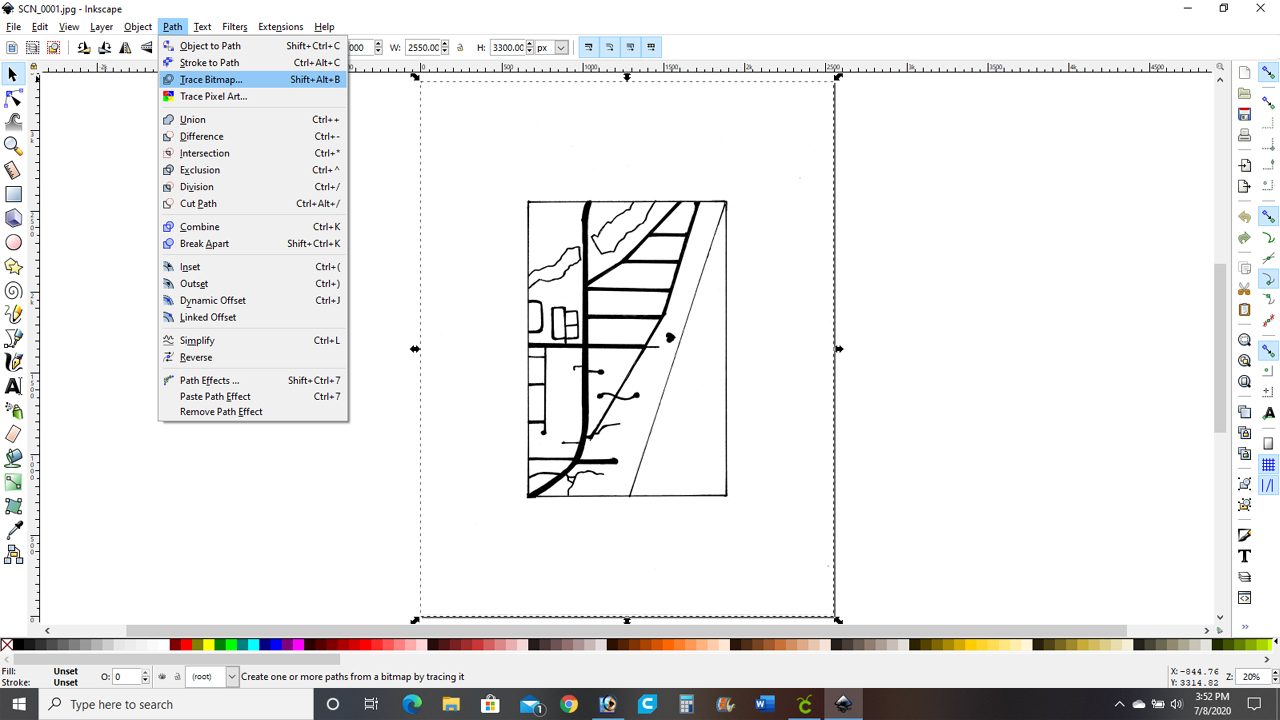Open Text and Font dialog icon
The height and width of the screenshot is (720, 1280).
pos(1244,556)
